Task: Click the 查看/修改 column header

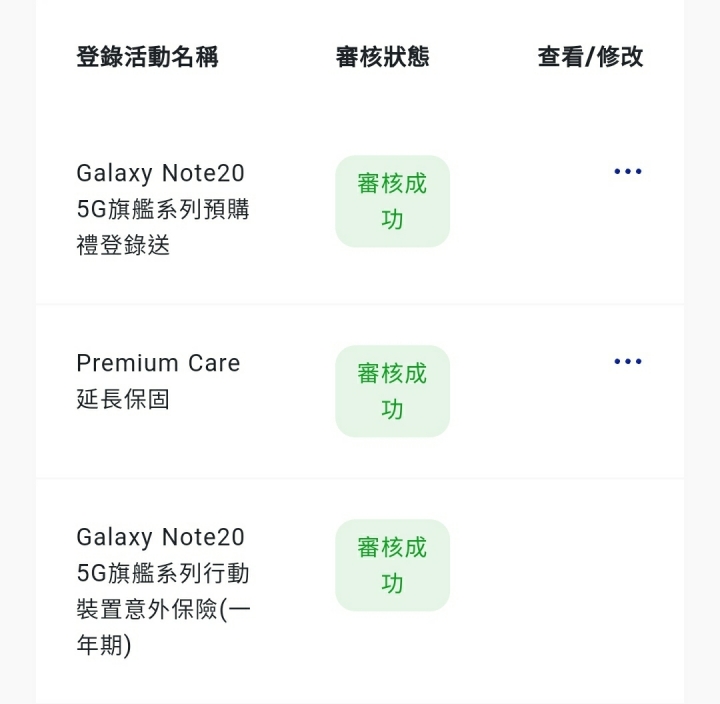Action: point(590,57)
